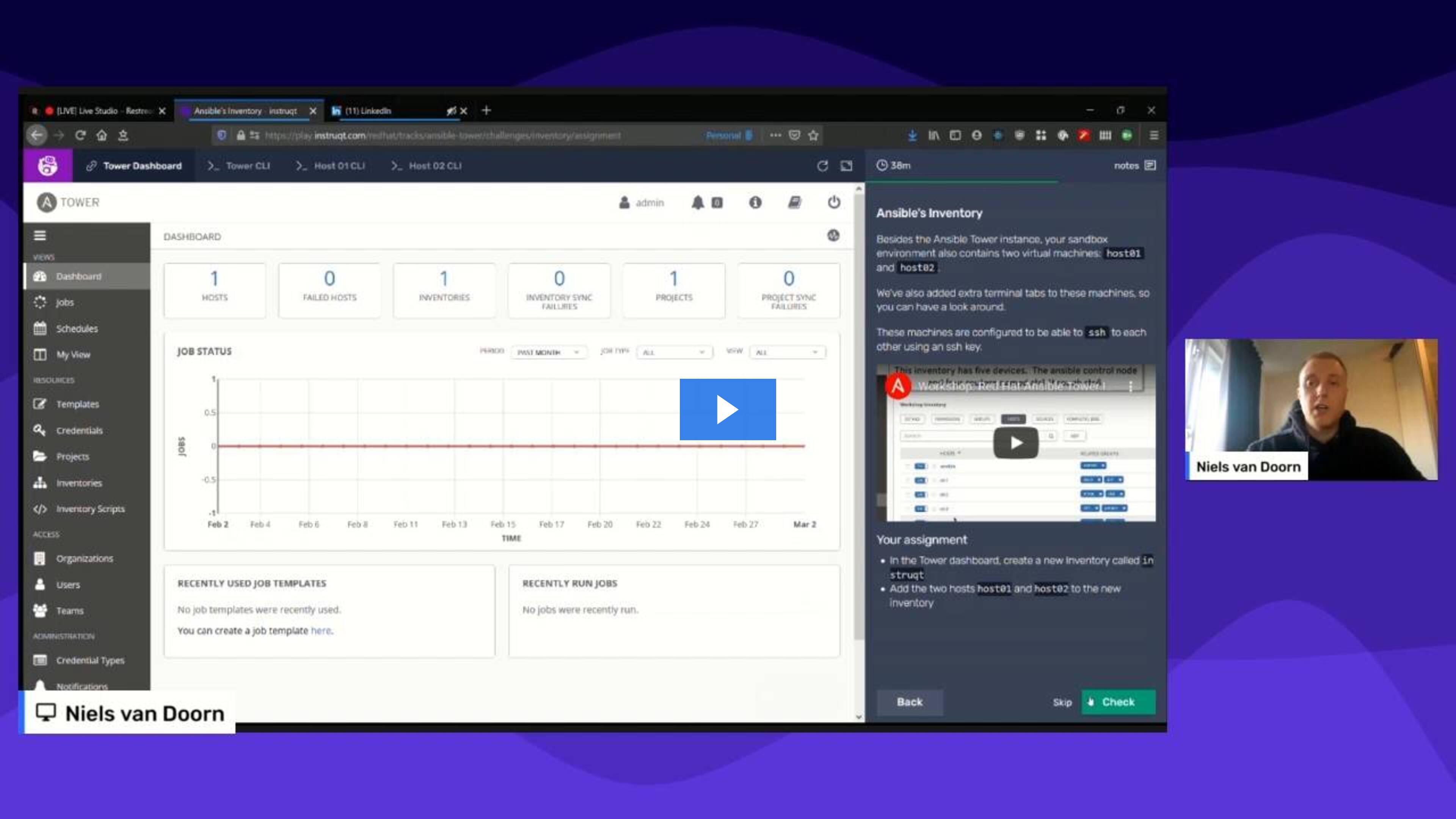Click the About info icon

click(x=755, y=202)
